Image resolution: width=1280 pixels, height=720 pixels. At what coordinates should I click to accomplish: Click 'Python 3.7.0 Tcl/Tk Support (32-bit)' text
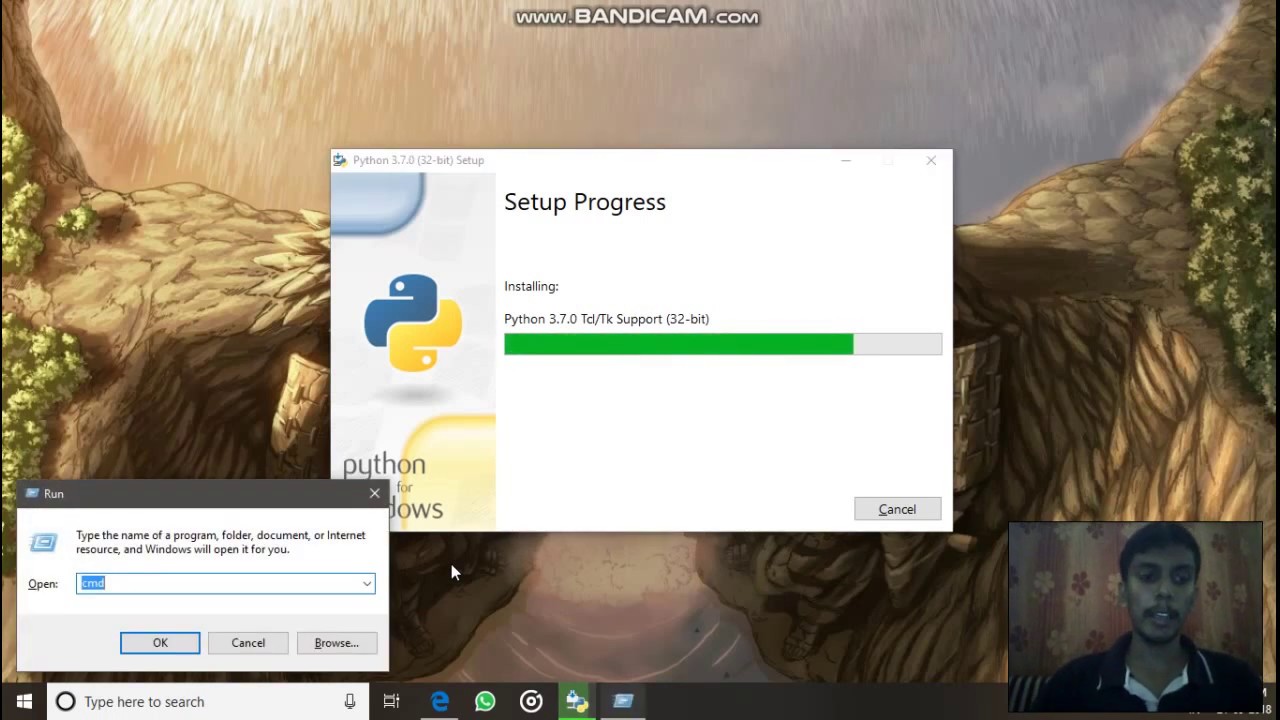(606, 319)
